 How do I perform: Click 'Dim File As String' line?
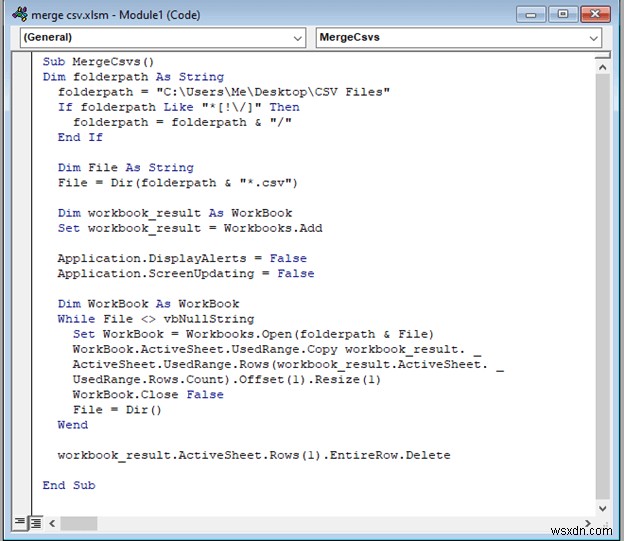click(x=126, y=168)
